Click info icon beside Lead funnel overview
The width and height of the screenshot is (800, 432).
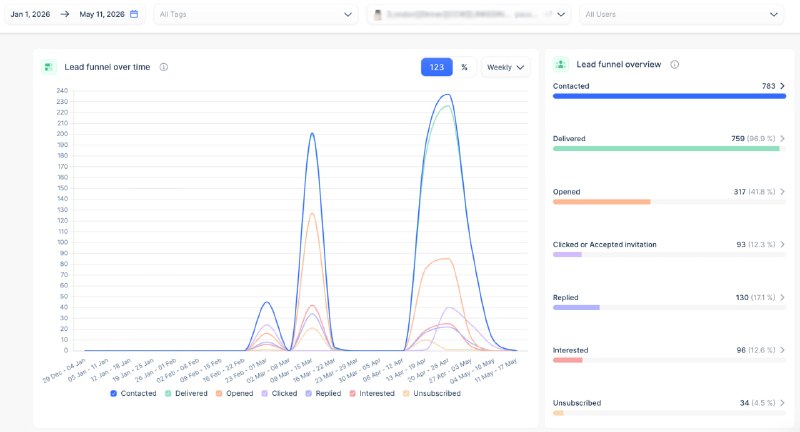(x=674, y=64)
